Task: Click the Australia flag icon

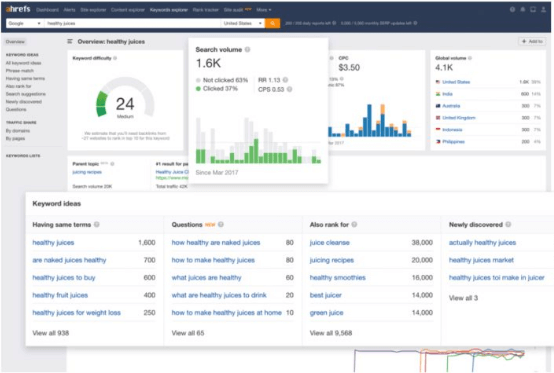Action: tap(438, 106)
